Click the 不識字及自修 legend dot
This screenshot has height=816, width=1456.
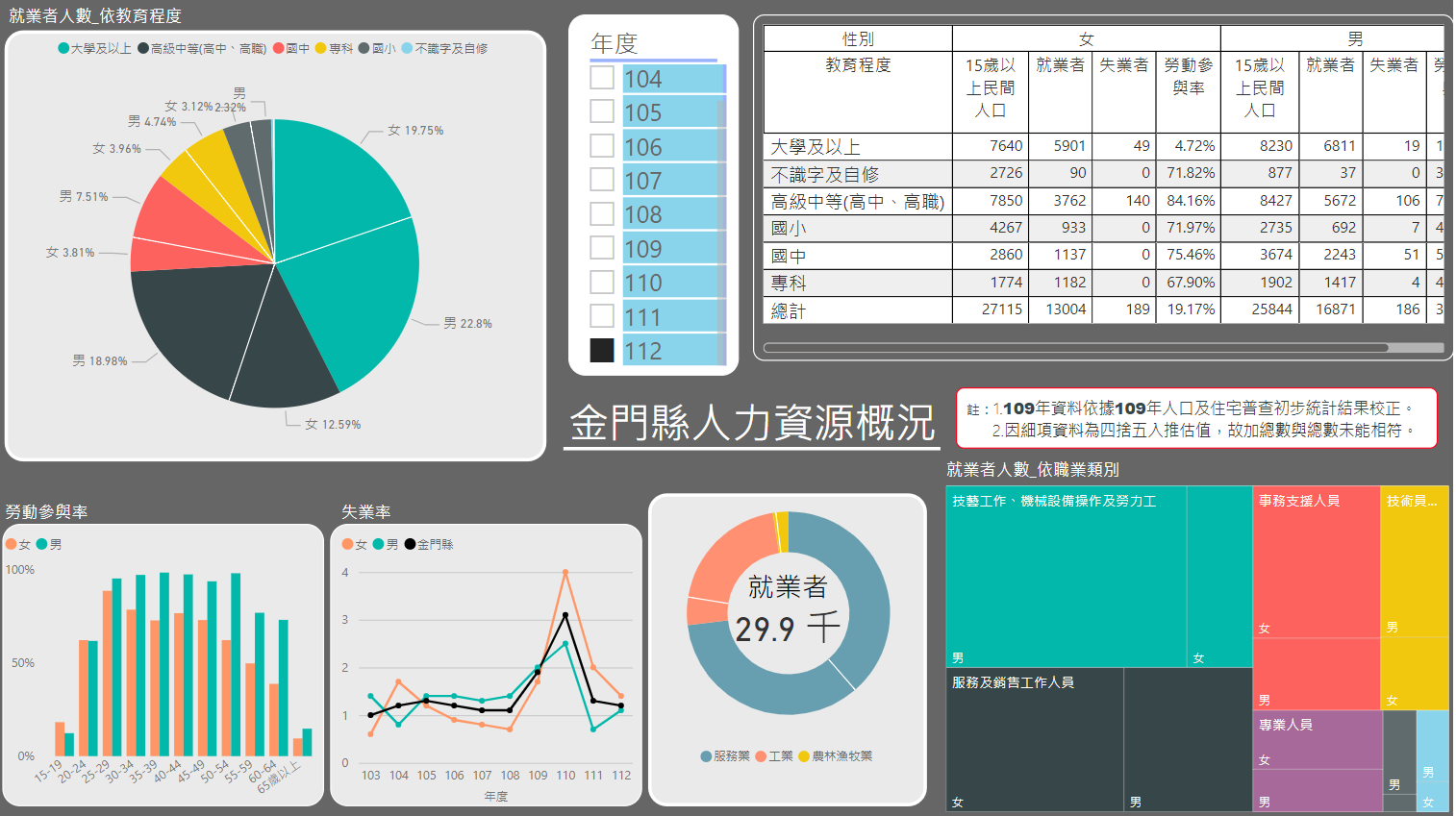click(407, 48)
